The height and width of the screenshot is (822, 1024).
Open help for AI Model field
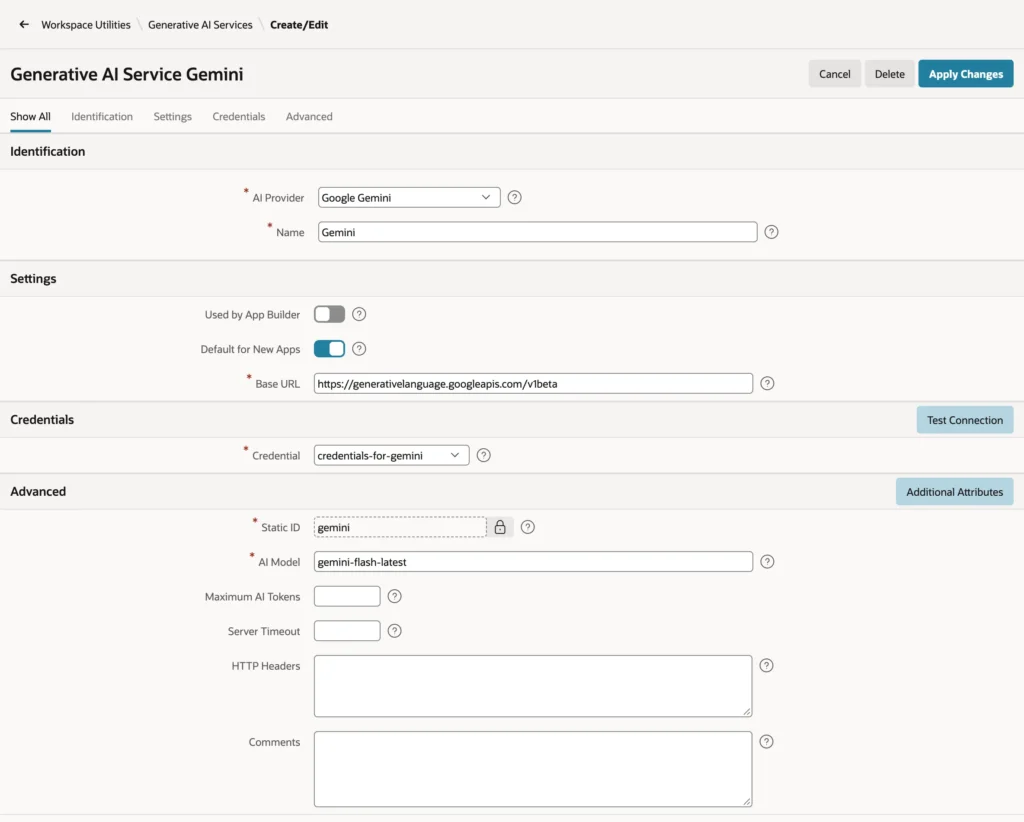coord(767,561)
